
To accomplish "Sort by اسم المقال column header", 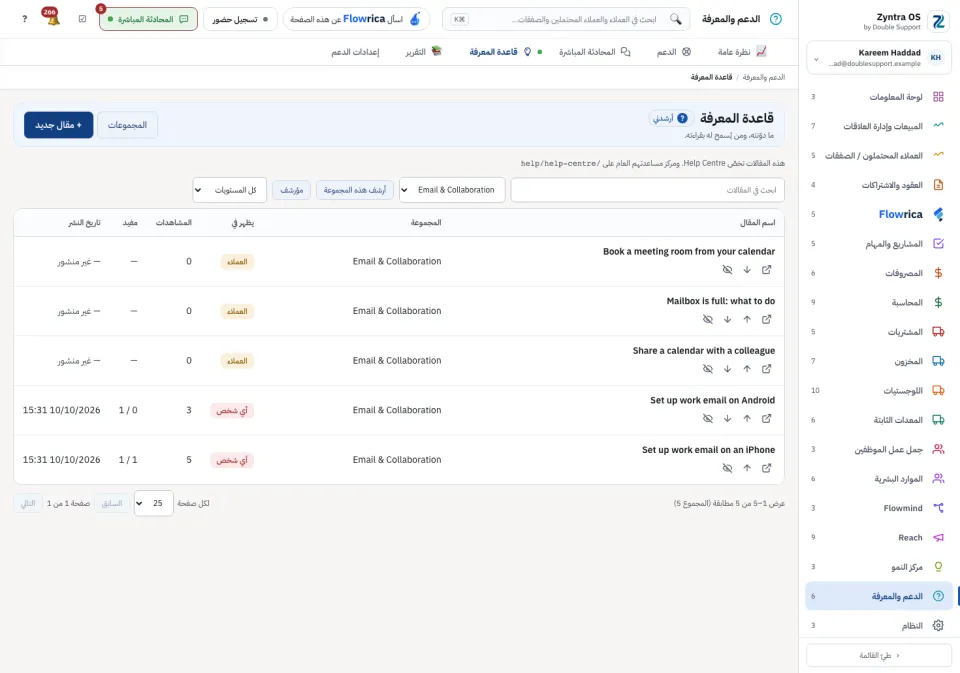I will [x=757, y=222].
